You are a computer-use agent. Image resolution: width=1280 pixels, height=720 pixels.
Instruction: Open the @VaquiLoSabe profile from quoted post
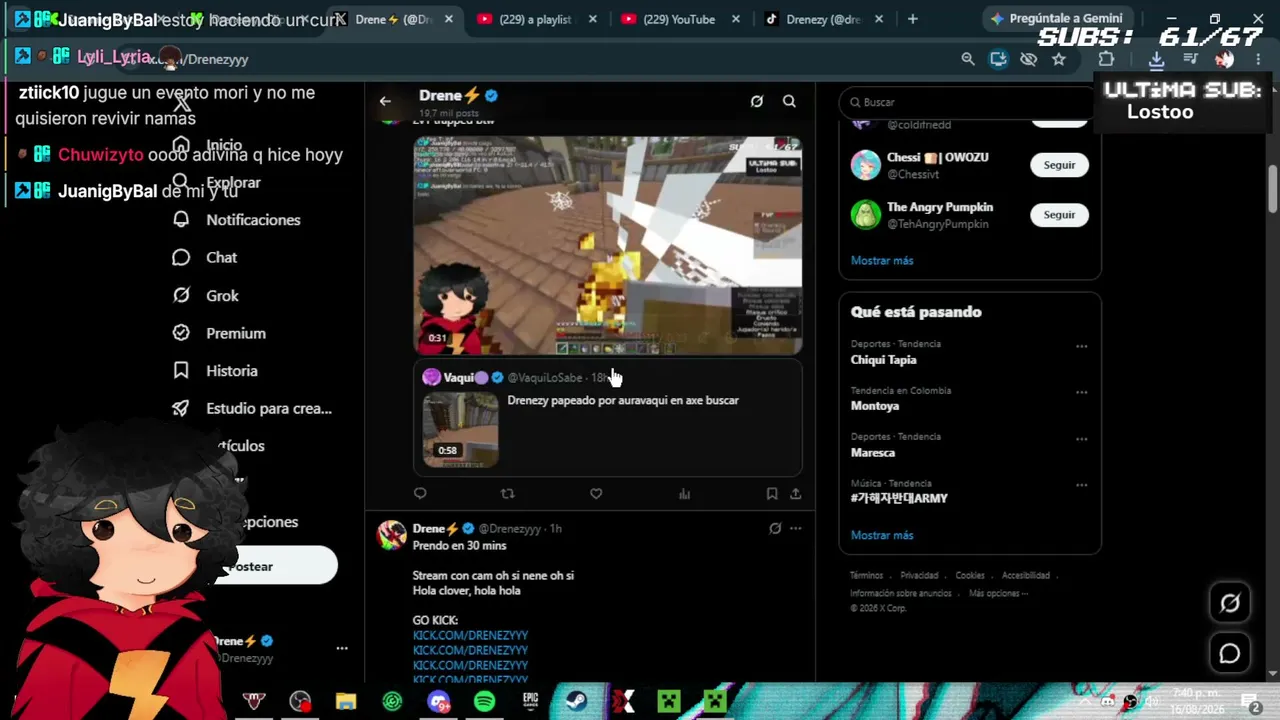(544, 378)
